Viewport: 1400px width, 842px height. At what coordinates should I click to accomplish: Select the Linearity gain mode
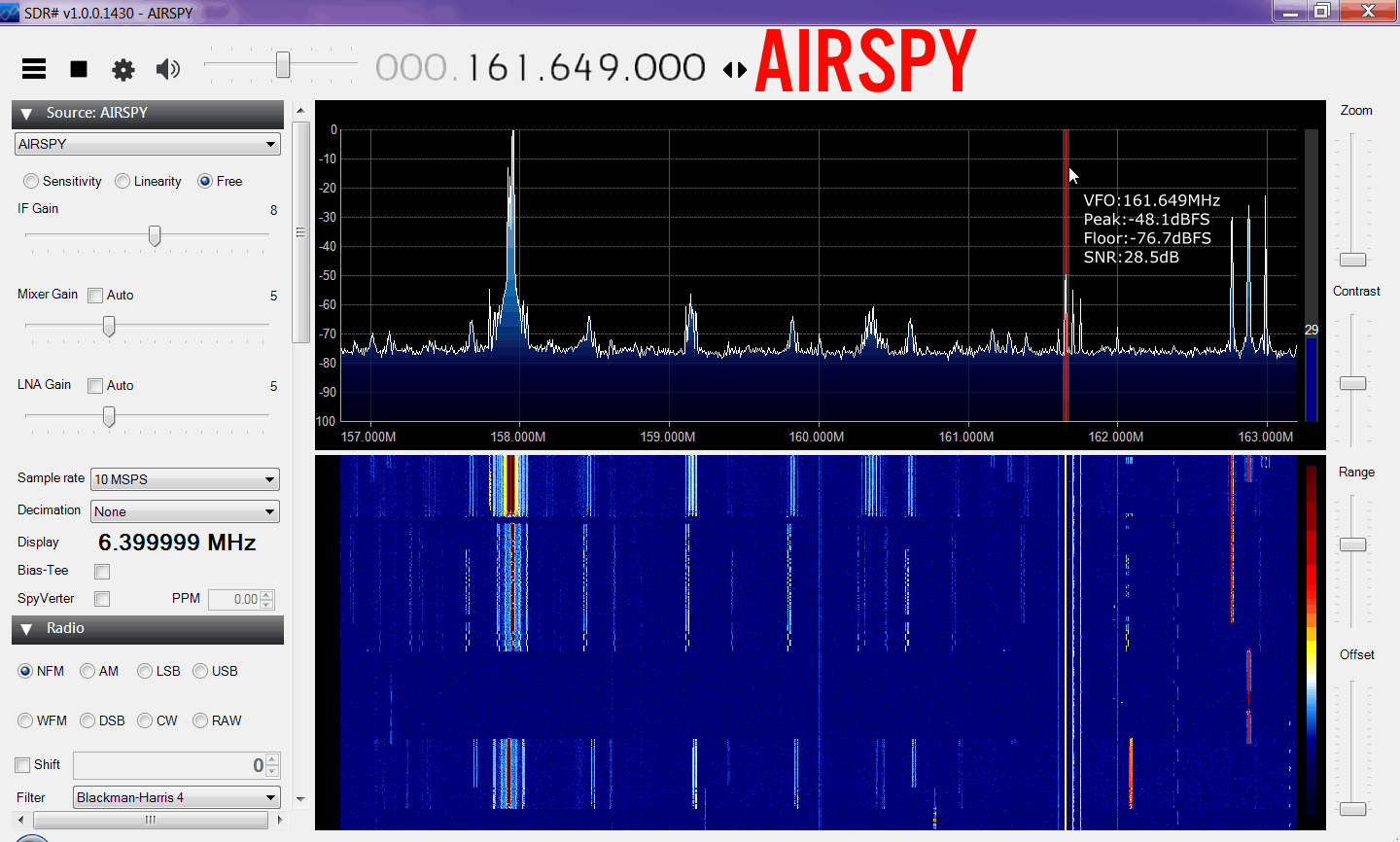122,181
